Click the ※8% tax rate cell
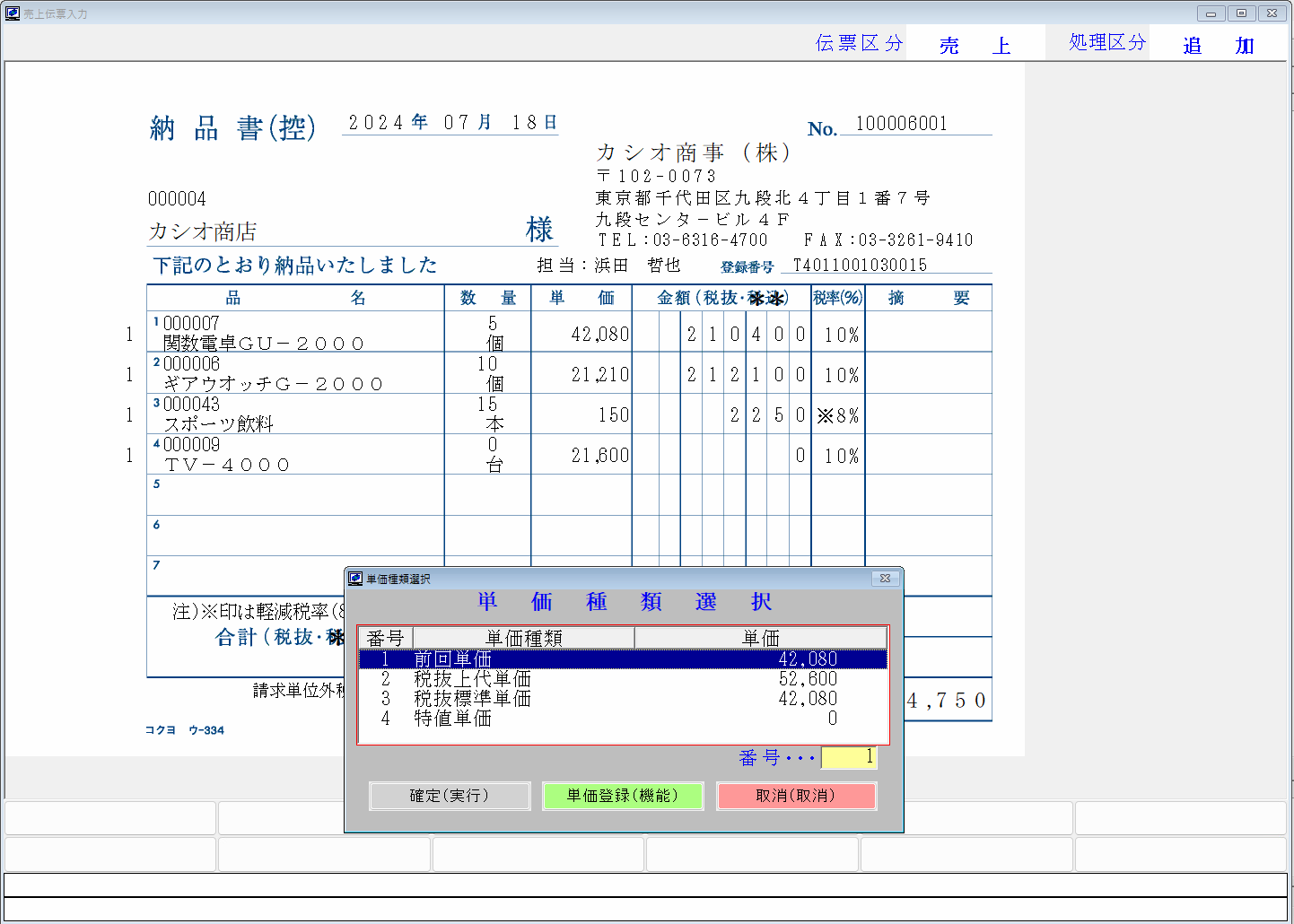This screenshot has width=1294, height=924. click(838, 415)
